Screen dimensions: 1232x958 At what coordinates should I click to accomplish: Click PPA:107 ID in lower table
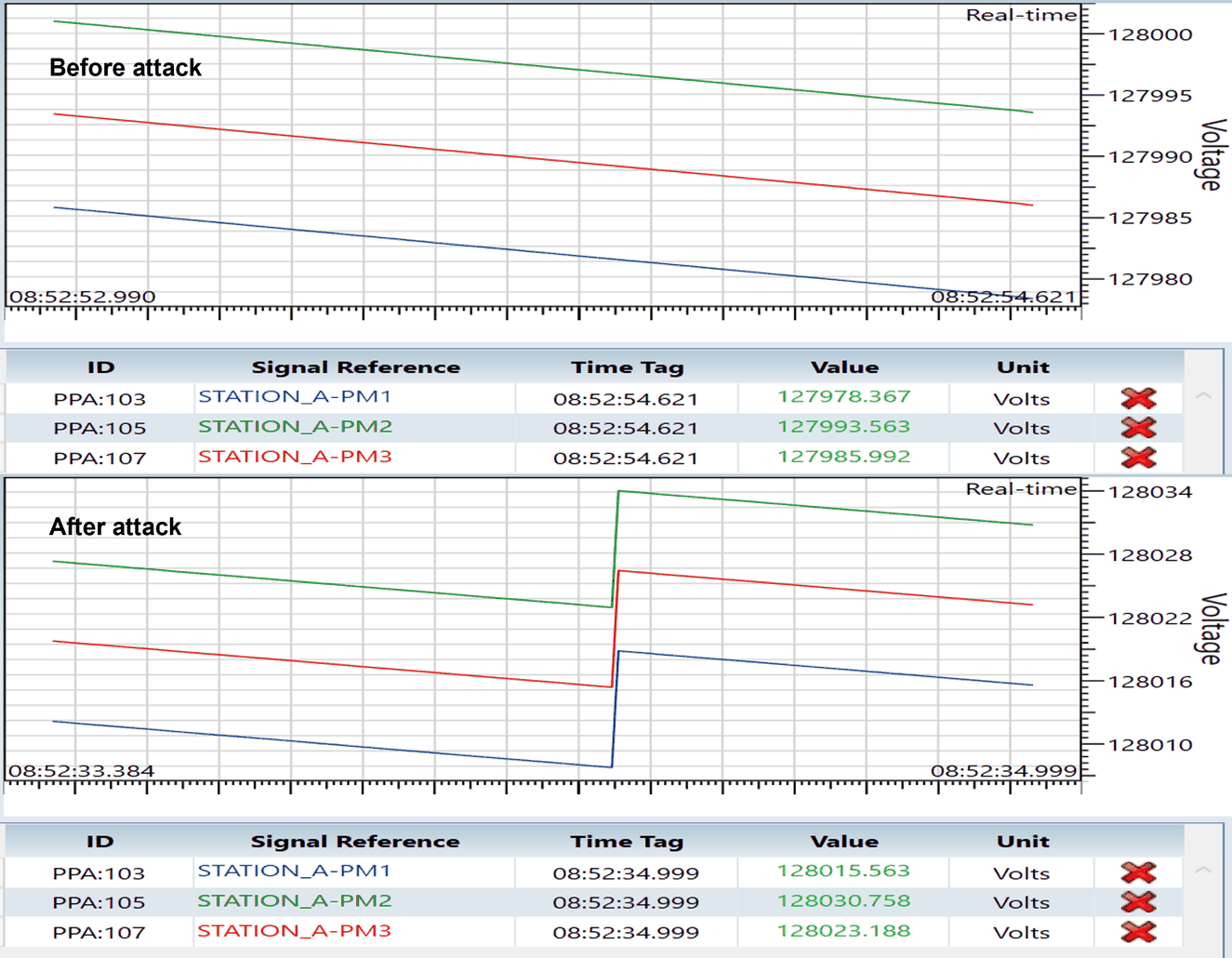(99, 933)
